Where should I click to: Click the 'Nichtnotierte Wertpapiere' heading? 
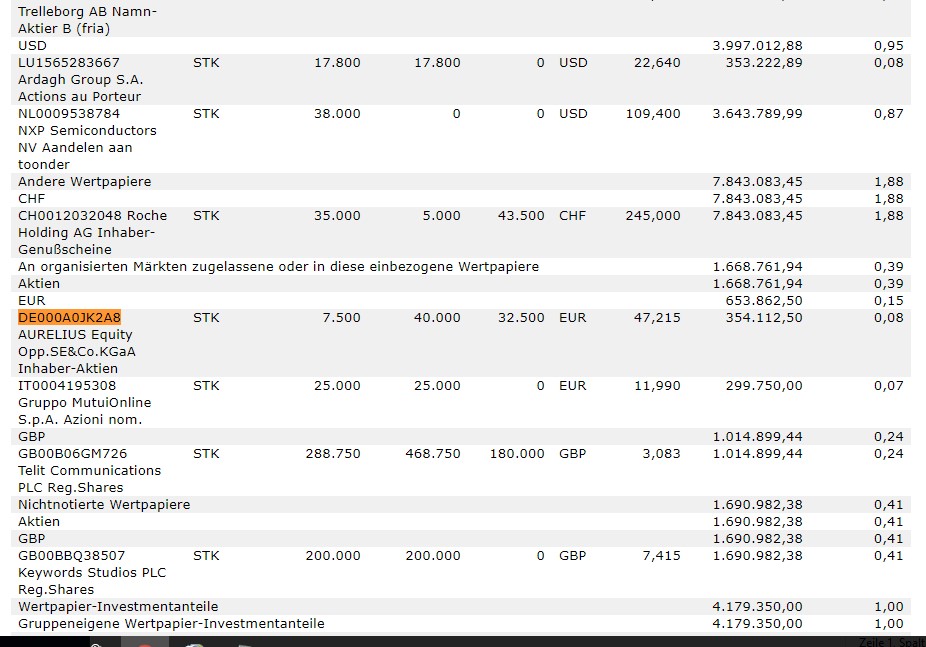pos(104,505)
